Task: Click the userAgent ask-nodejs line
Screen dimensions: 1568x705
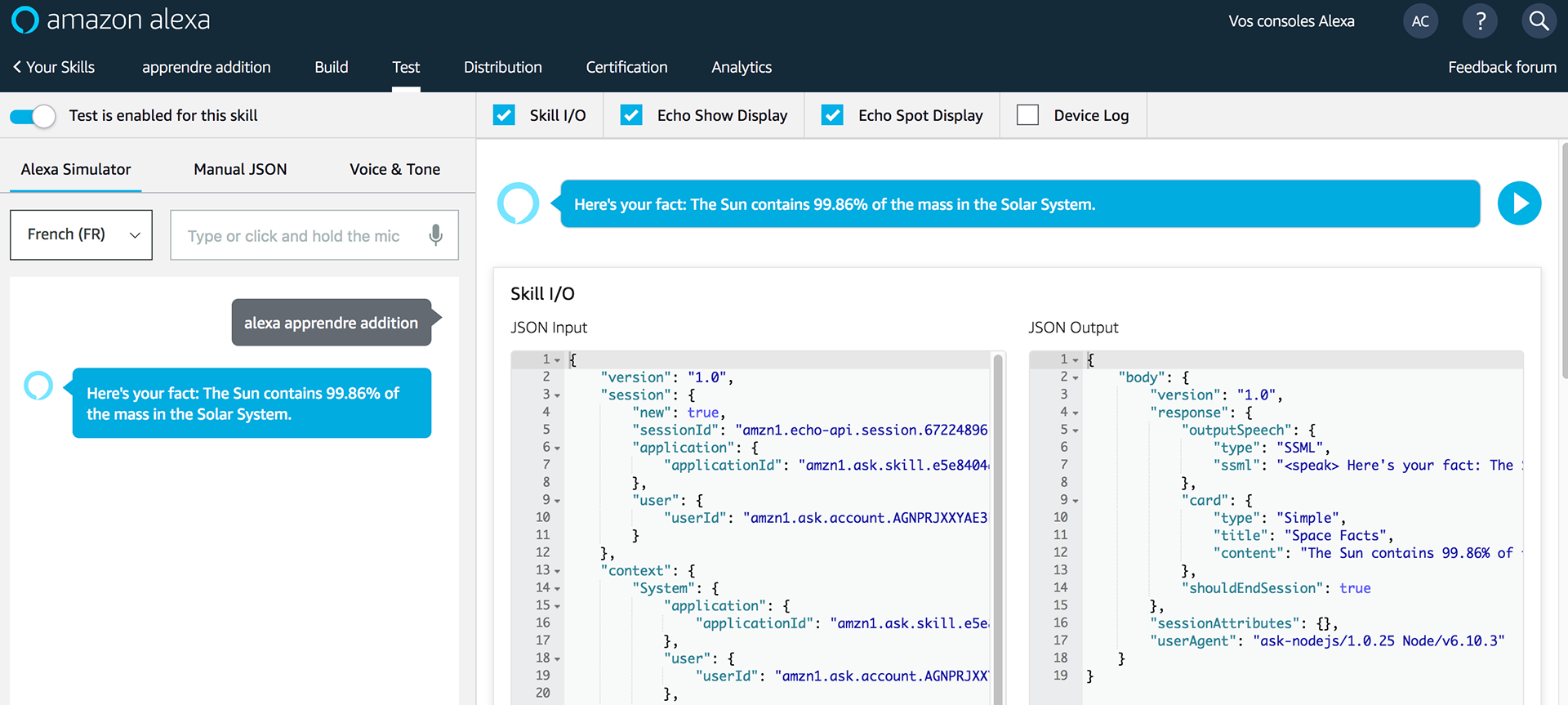Action: click(x=1327, y=641)
